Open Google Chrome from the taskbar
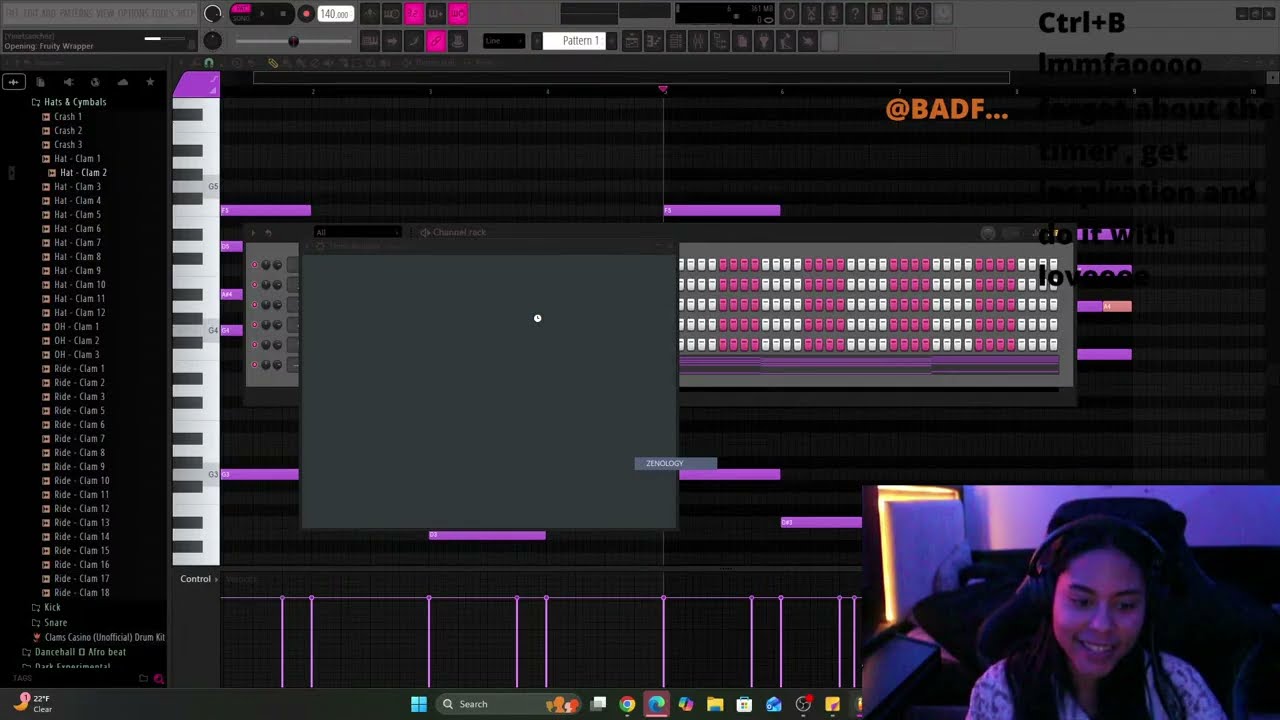The width and height of the screenshot is (1280, 720). pos(627,704)
